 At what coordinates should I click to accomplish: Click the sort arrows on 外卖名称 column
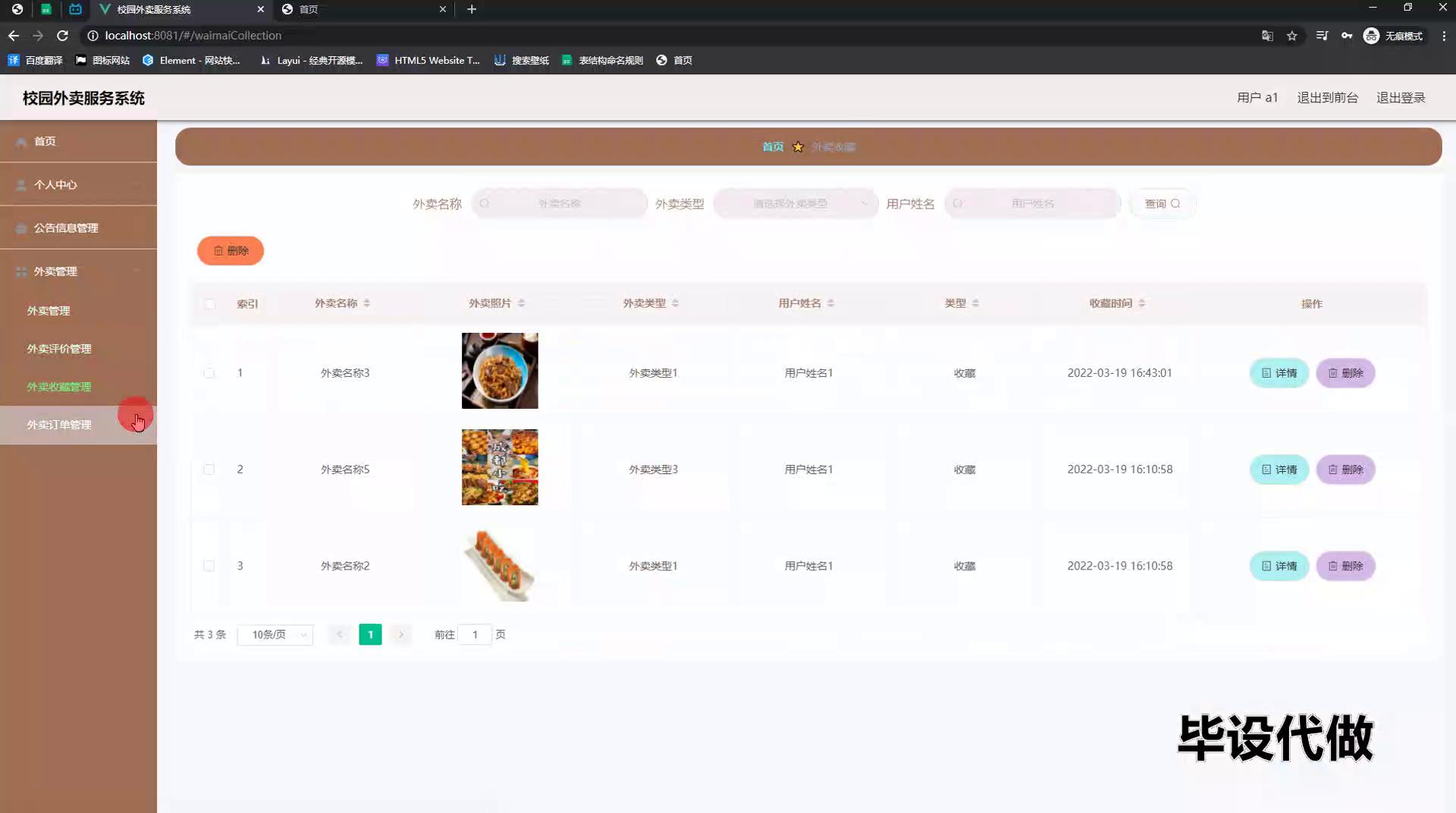(367, 303)
